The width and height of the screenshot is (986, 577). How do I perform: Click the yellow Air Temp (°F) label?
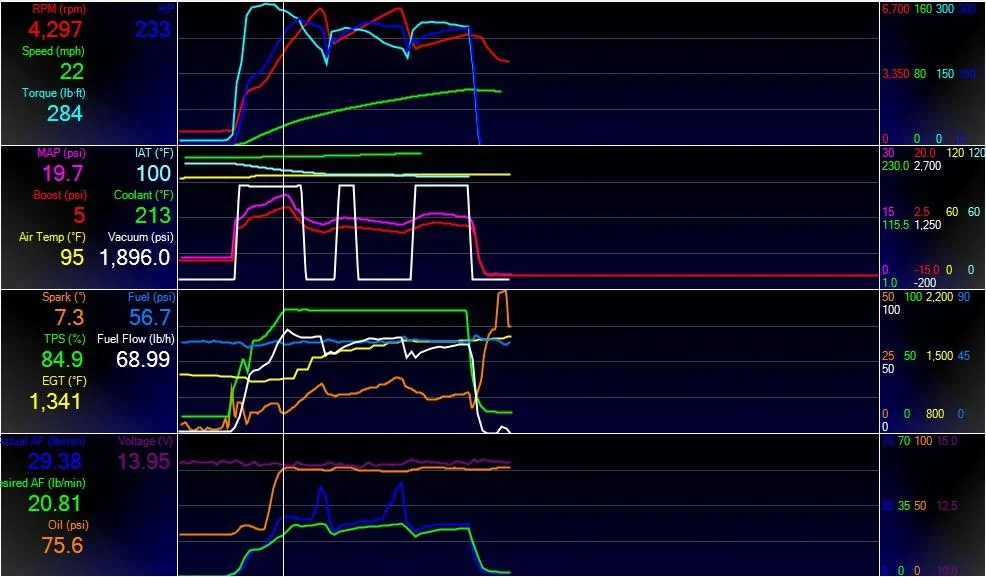coord(52,237)
